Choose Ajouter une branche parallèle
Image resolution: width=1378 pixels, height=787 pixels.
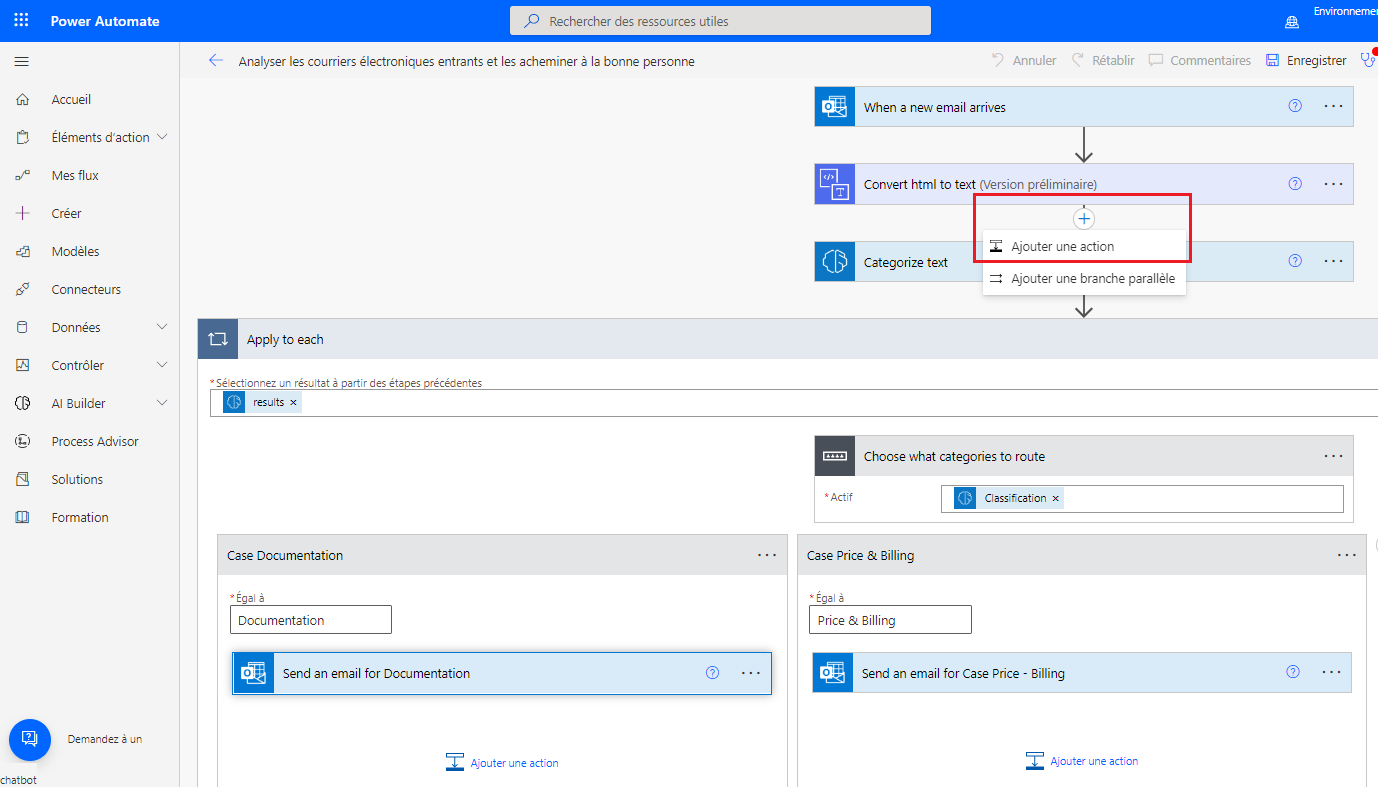pyautogui.click(x=1084, y=279)
